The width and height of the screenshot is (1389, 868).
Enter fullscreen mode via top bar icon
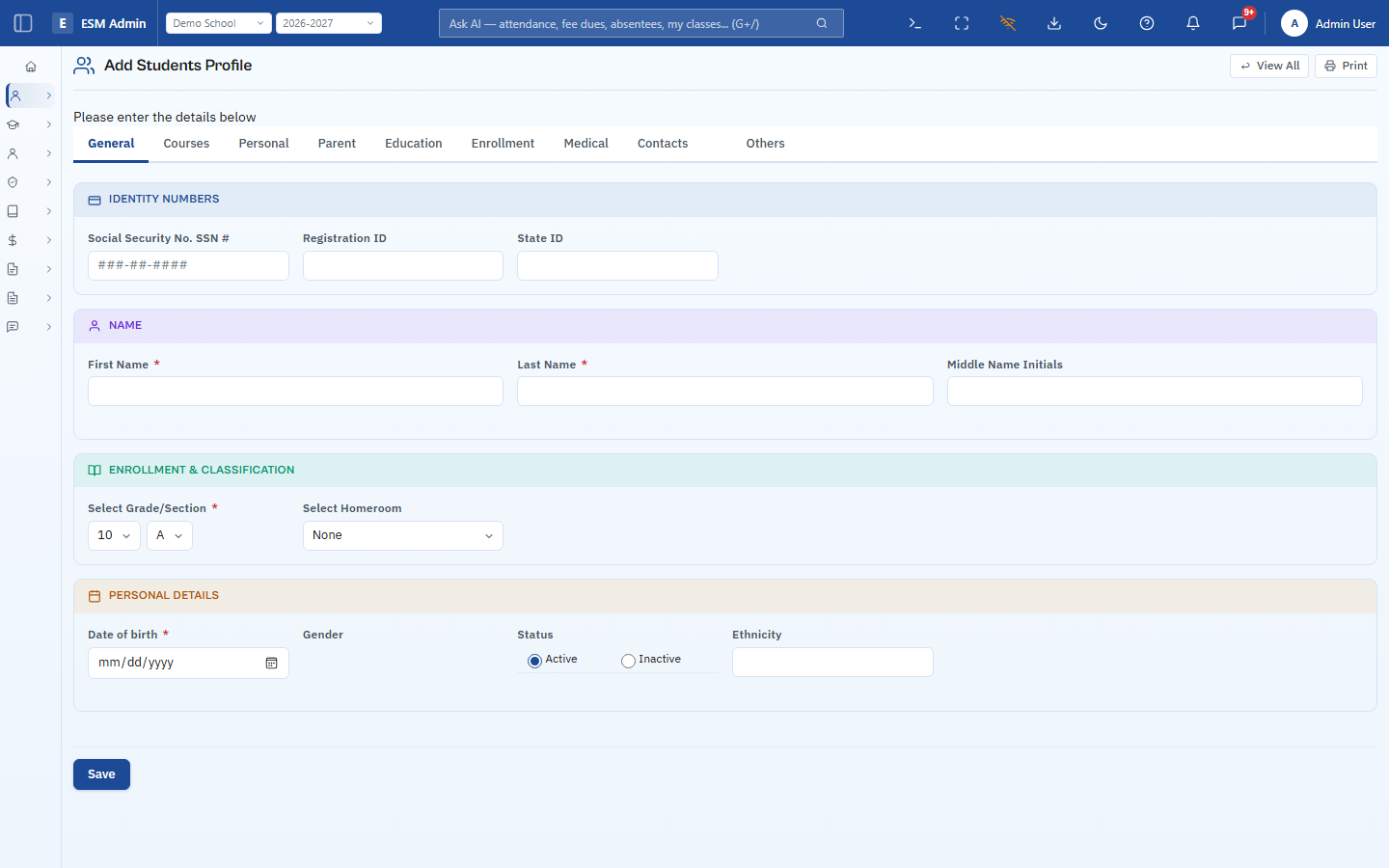pos(962,23)
